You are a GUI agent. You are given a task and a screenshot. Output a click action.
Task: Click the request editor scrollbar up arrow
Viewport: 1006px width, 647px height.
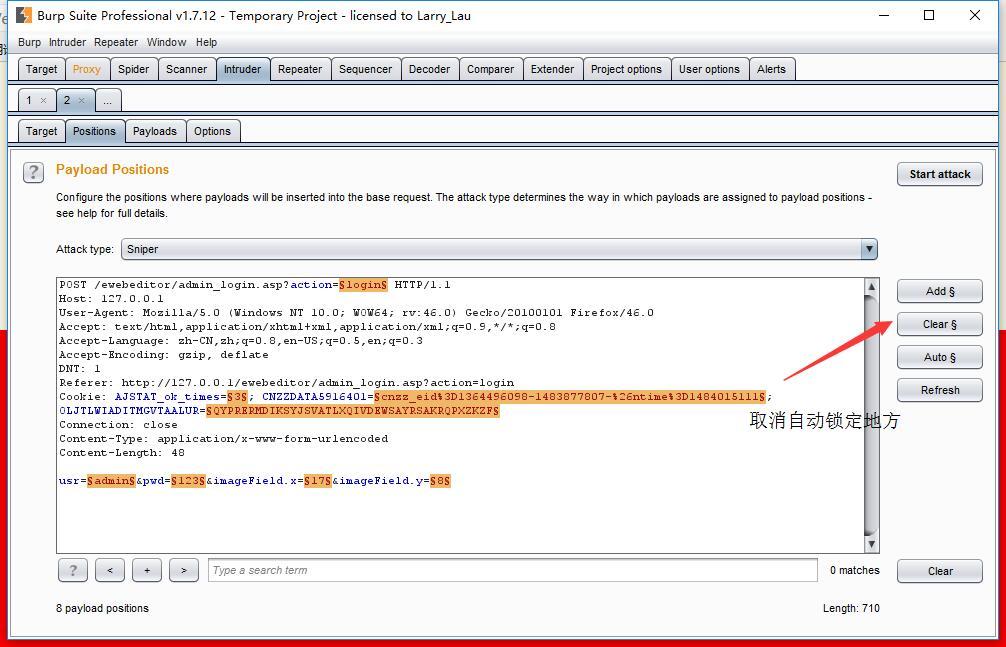(x=871, y=286)
